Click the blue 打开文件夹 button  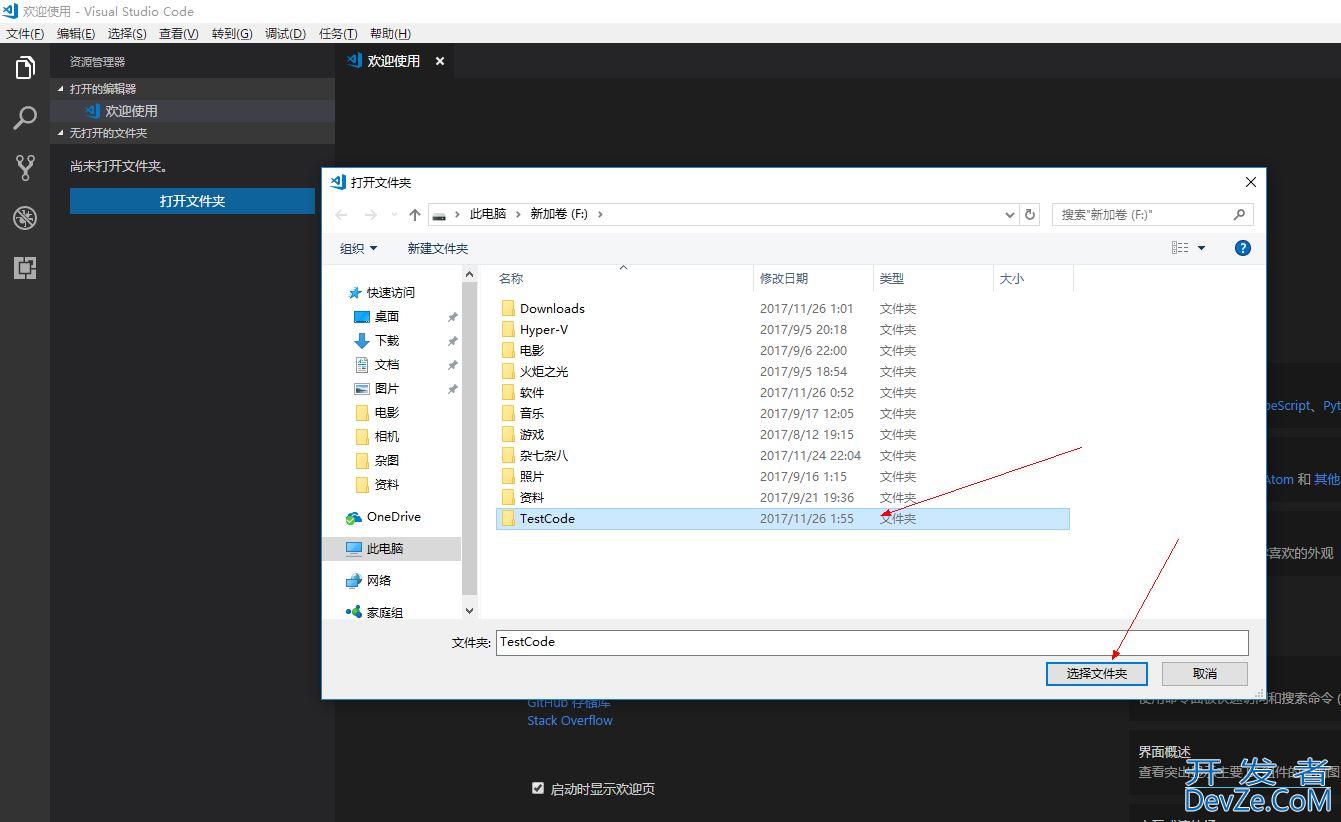[x=192, y=201]
